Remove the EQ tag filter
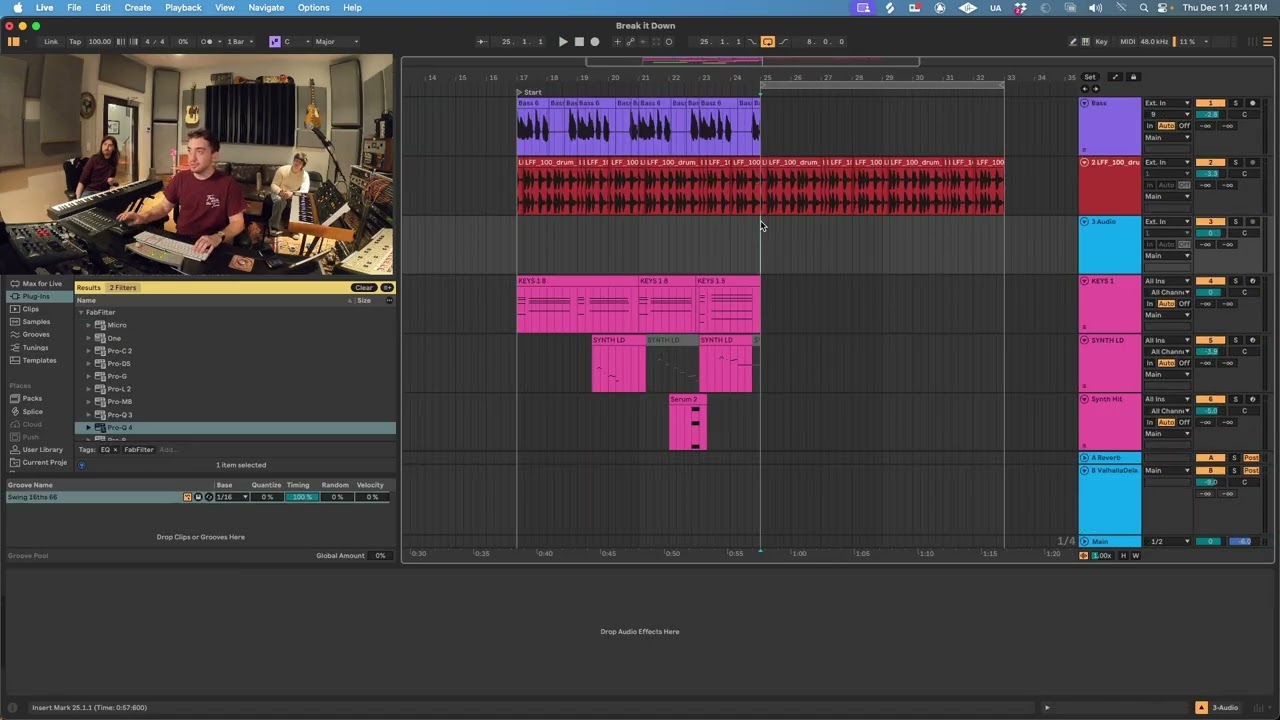Screen dimensions: 1280x720 pyautogui.click(x=115, y=450)
